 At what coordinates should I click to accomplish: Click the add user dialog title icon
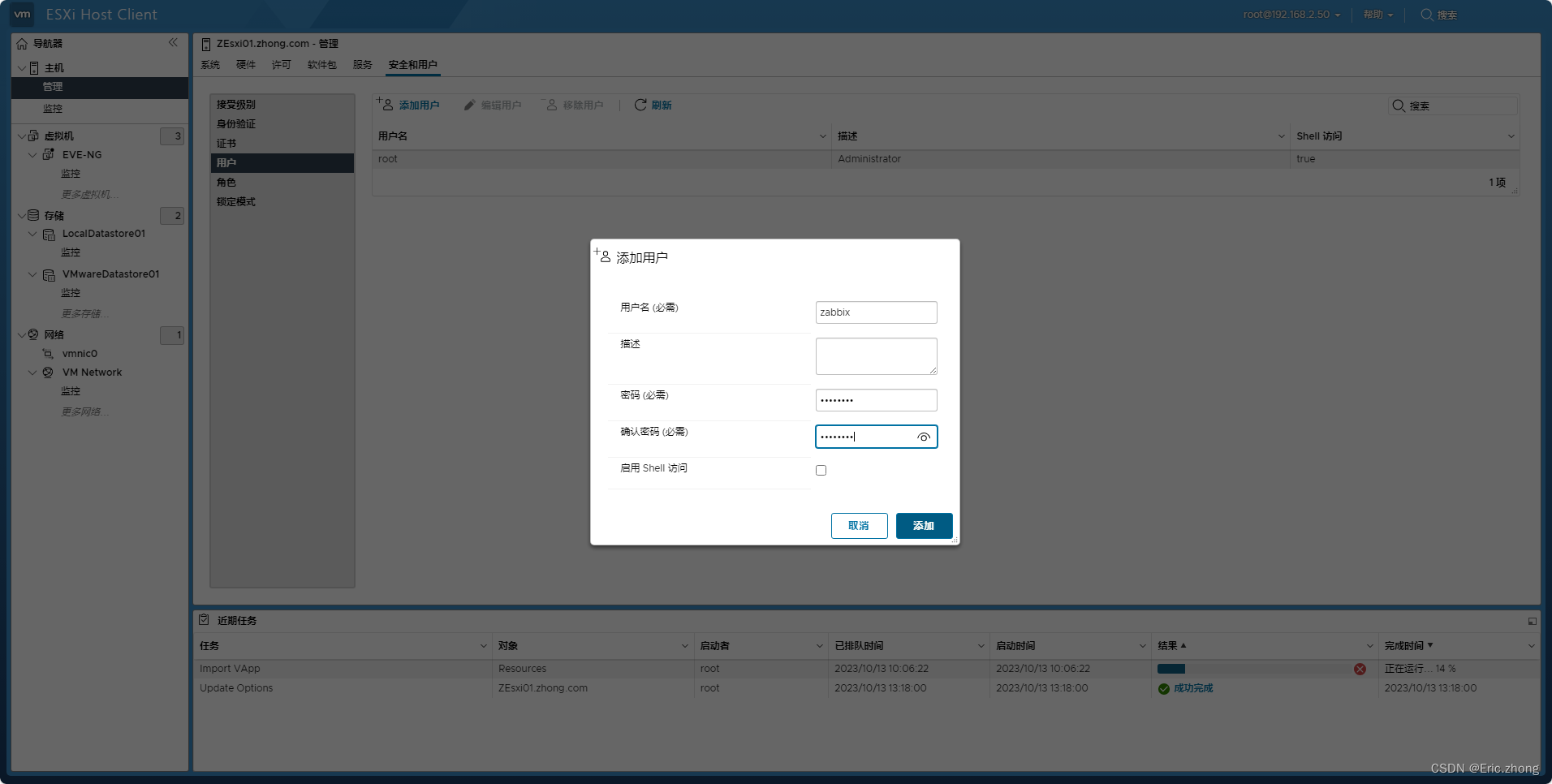(602, 255)
